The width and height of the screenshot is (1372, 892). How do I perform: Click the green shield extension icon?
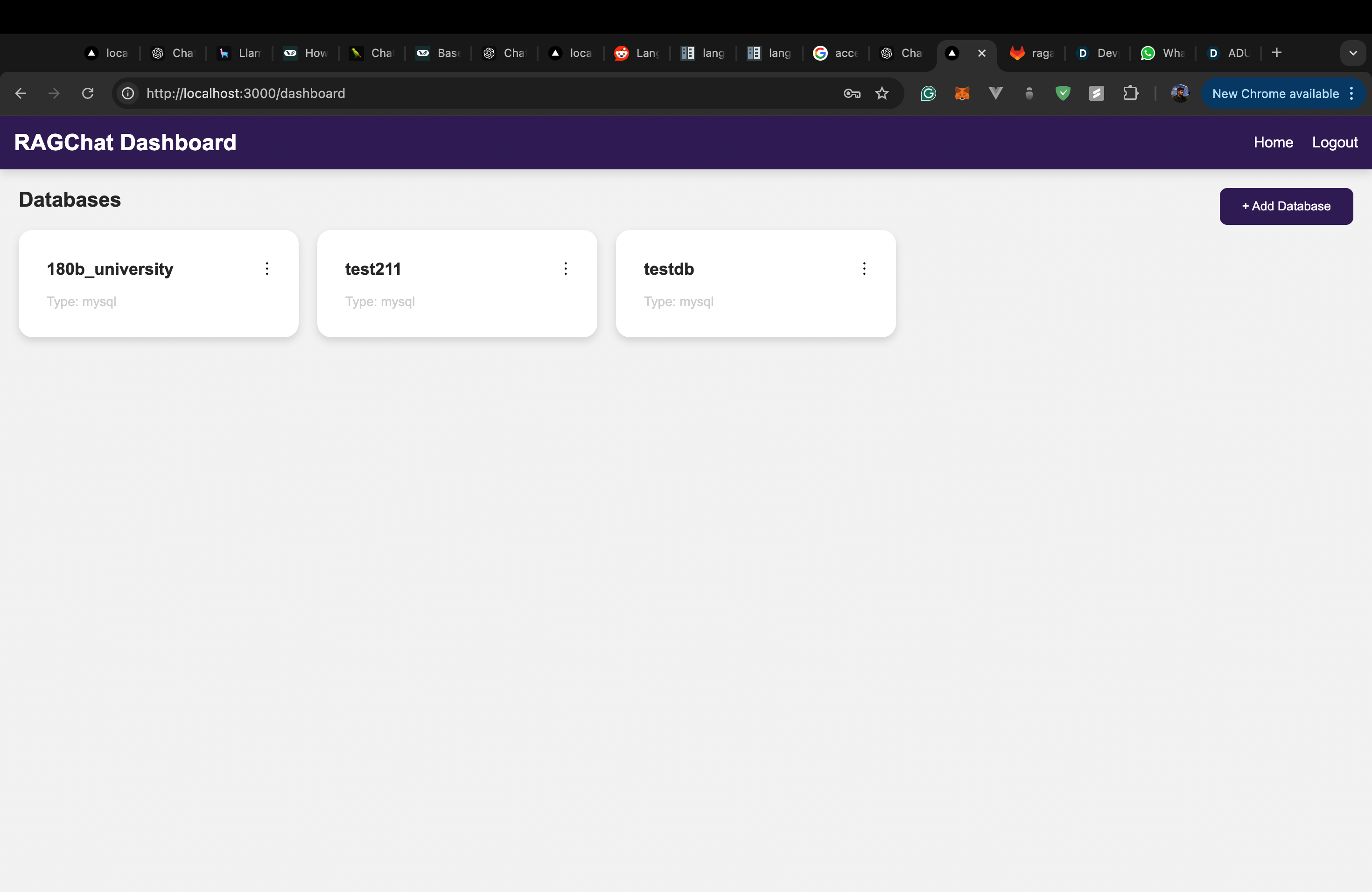1063,93
